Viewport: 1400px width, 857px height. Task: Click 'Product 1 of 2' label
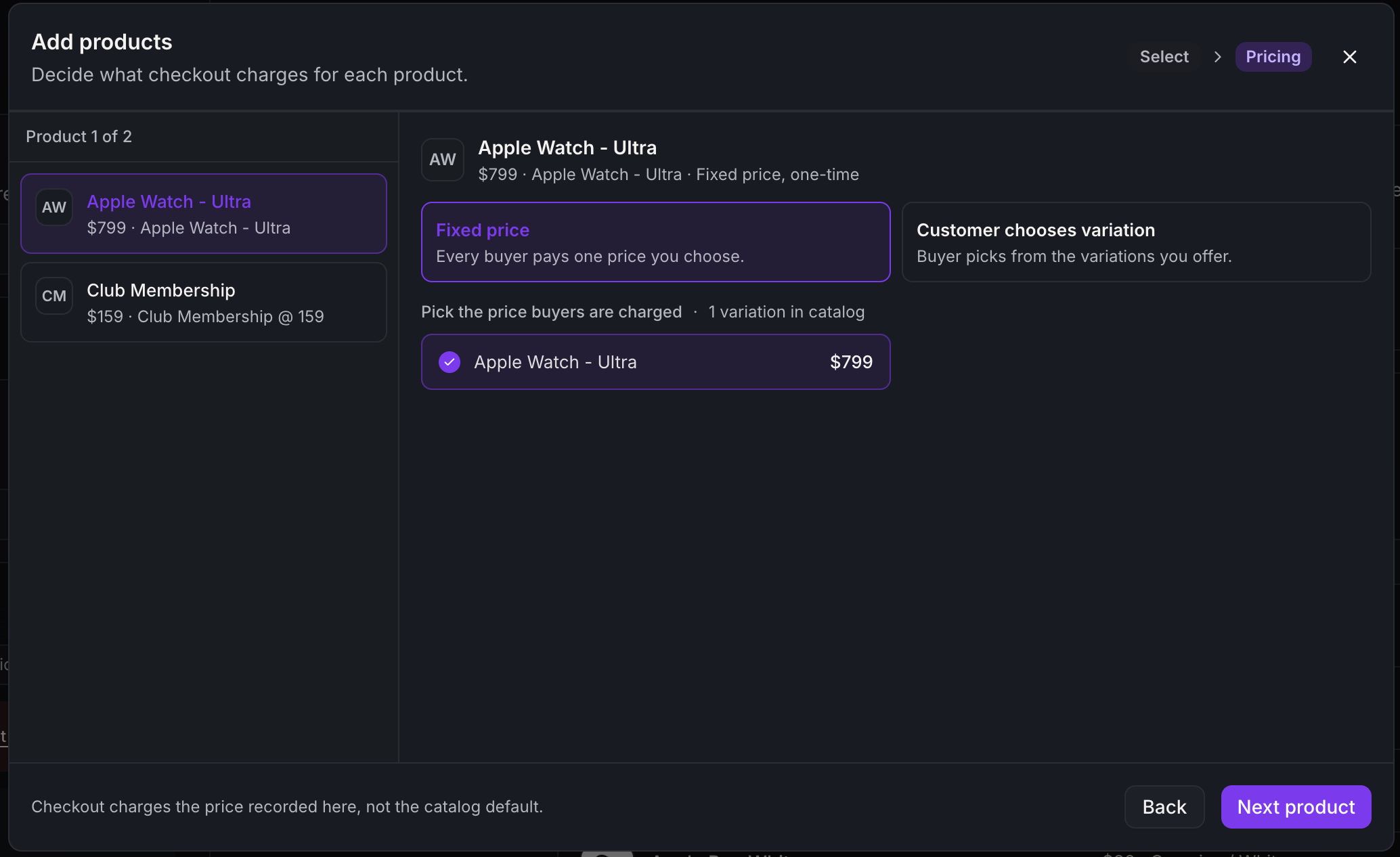[x=79, y=137]
